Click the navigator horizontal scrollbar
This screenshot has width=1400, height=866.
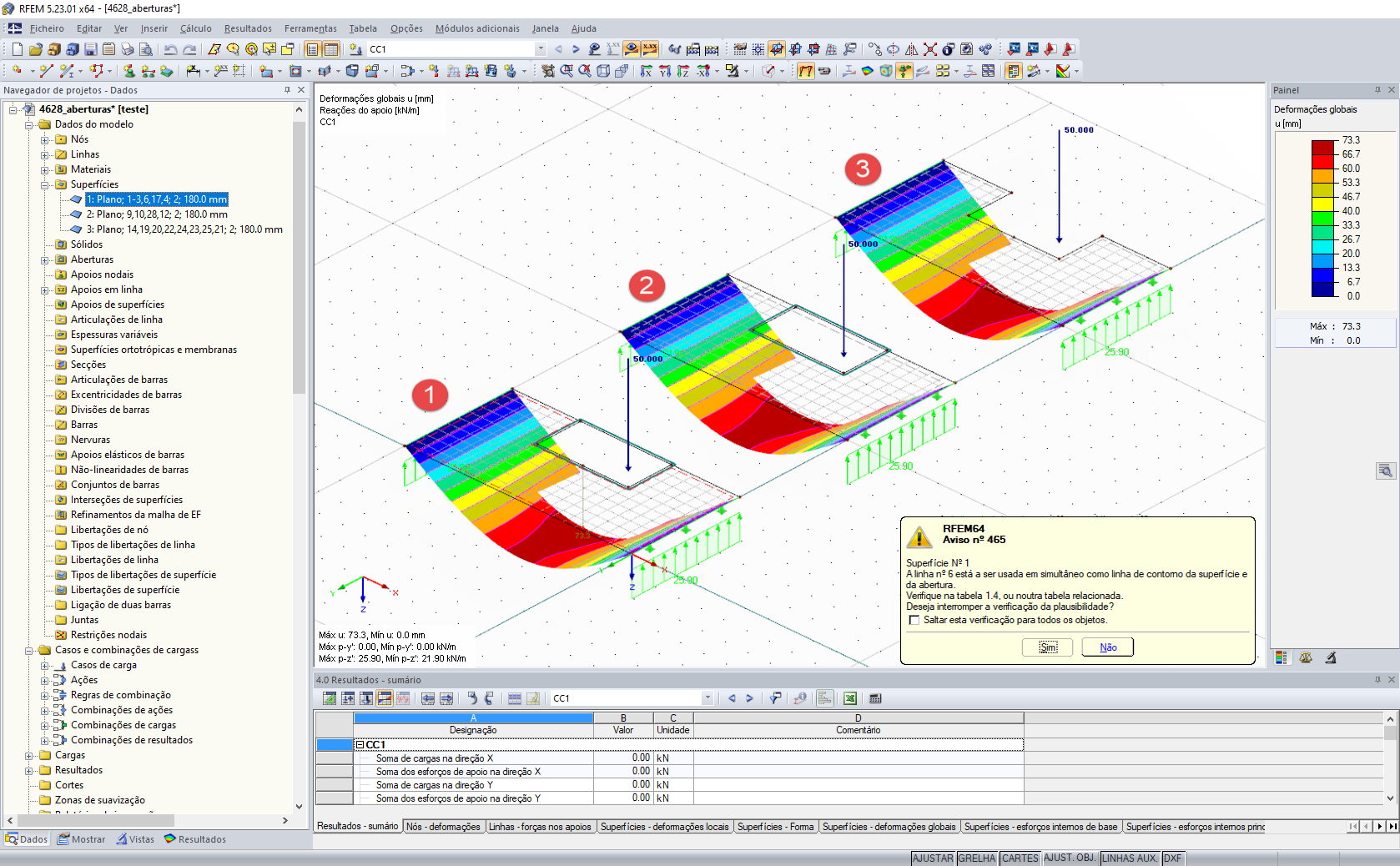94,821
